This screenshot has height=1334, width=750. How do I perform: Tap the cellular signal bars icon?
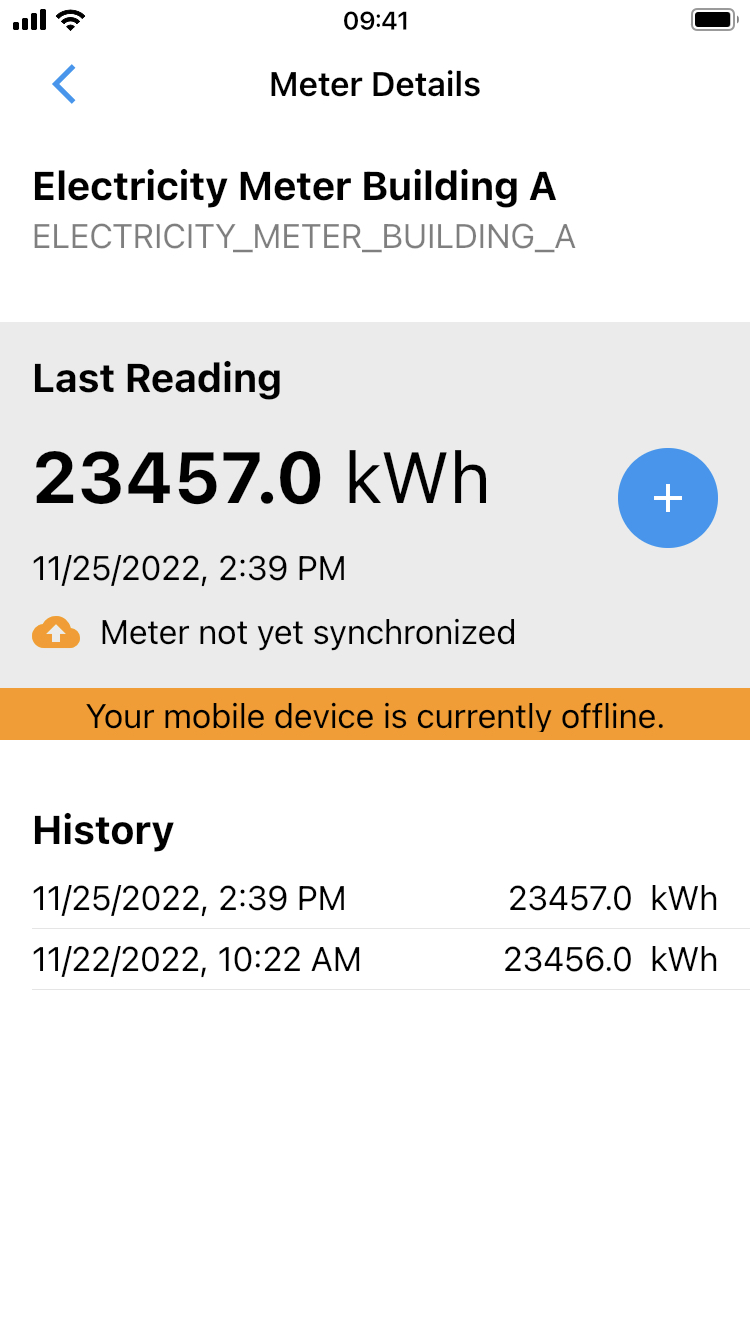pyautogui.click(x=30, y=20)
